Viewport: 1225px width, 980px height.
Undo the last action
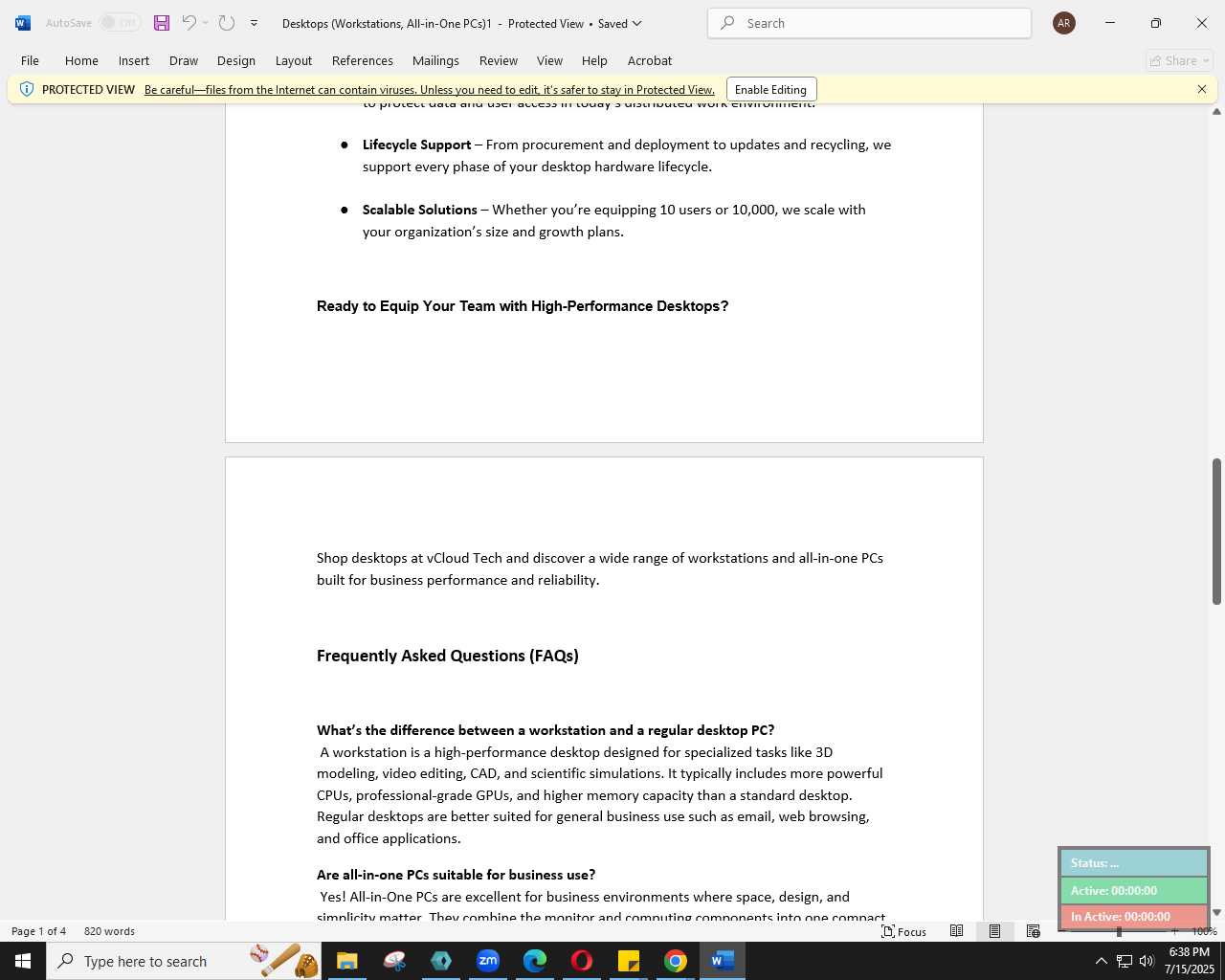[x=189, y=23]
